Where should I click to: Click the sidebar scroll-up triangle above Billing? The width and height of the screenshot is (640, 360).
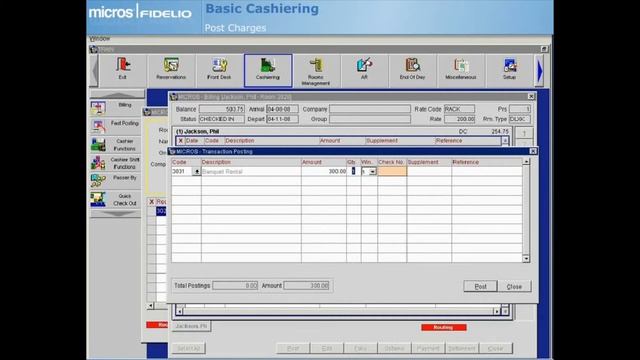pyautogui.click(x=117, y=94)
